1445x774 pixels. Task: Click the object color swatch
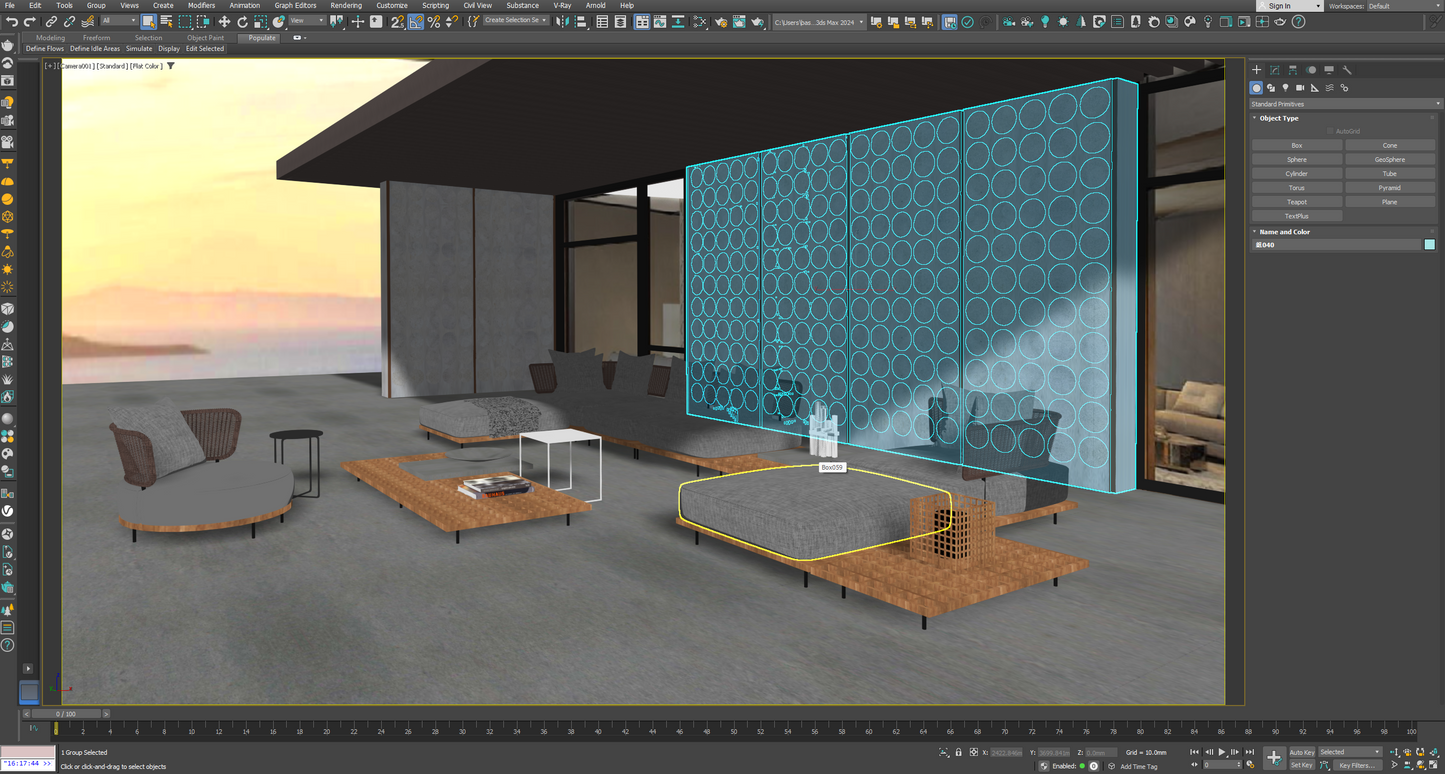(1430, 245)
